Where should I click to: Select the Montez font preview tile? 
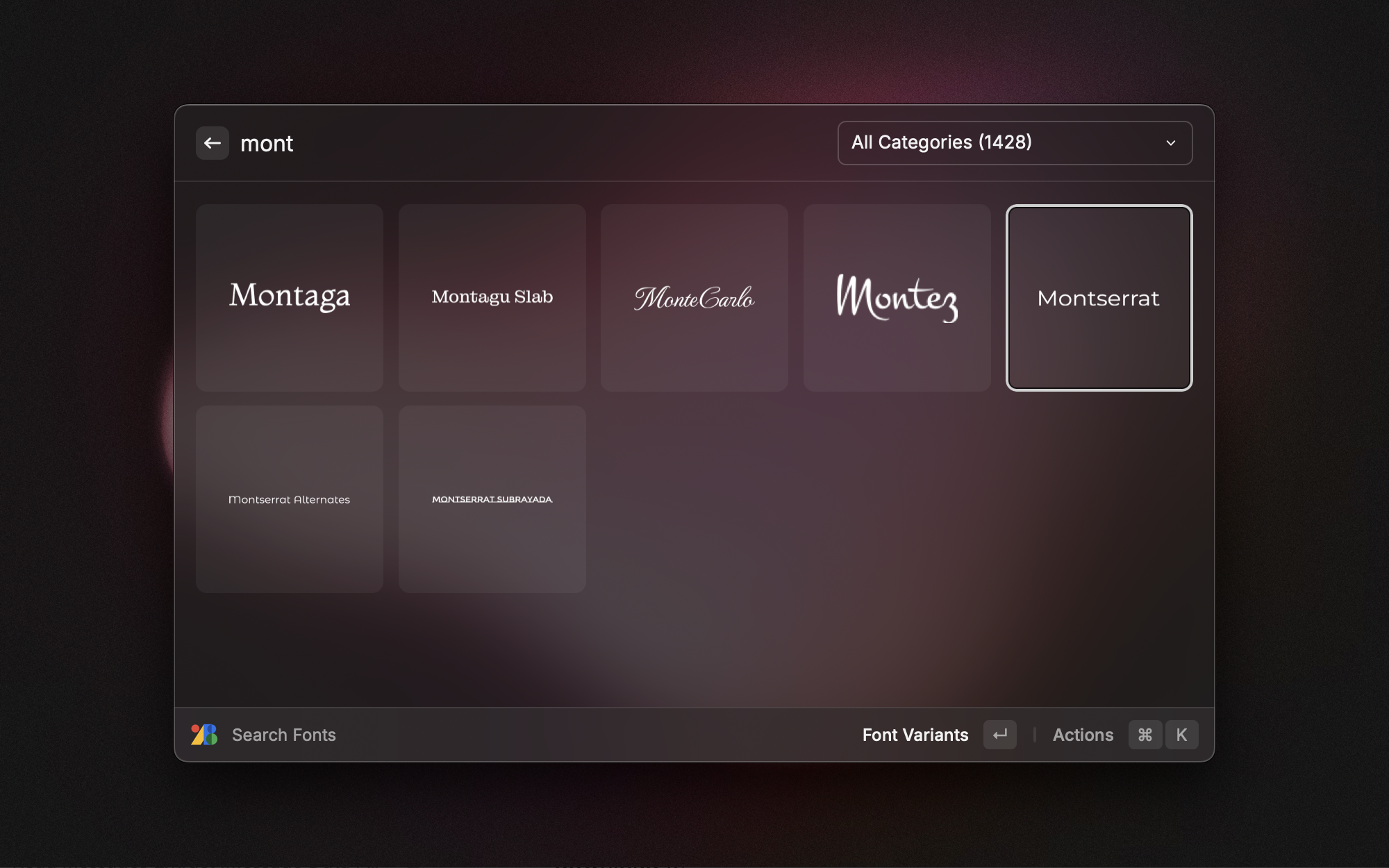point(897,298)
